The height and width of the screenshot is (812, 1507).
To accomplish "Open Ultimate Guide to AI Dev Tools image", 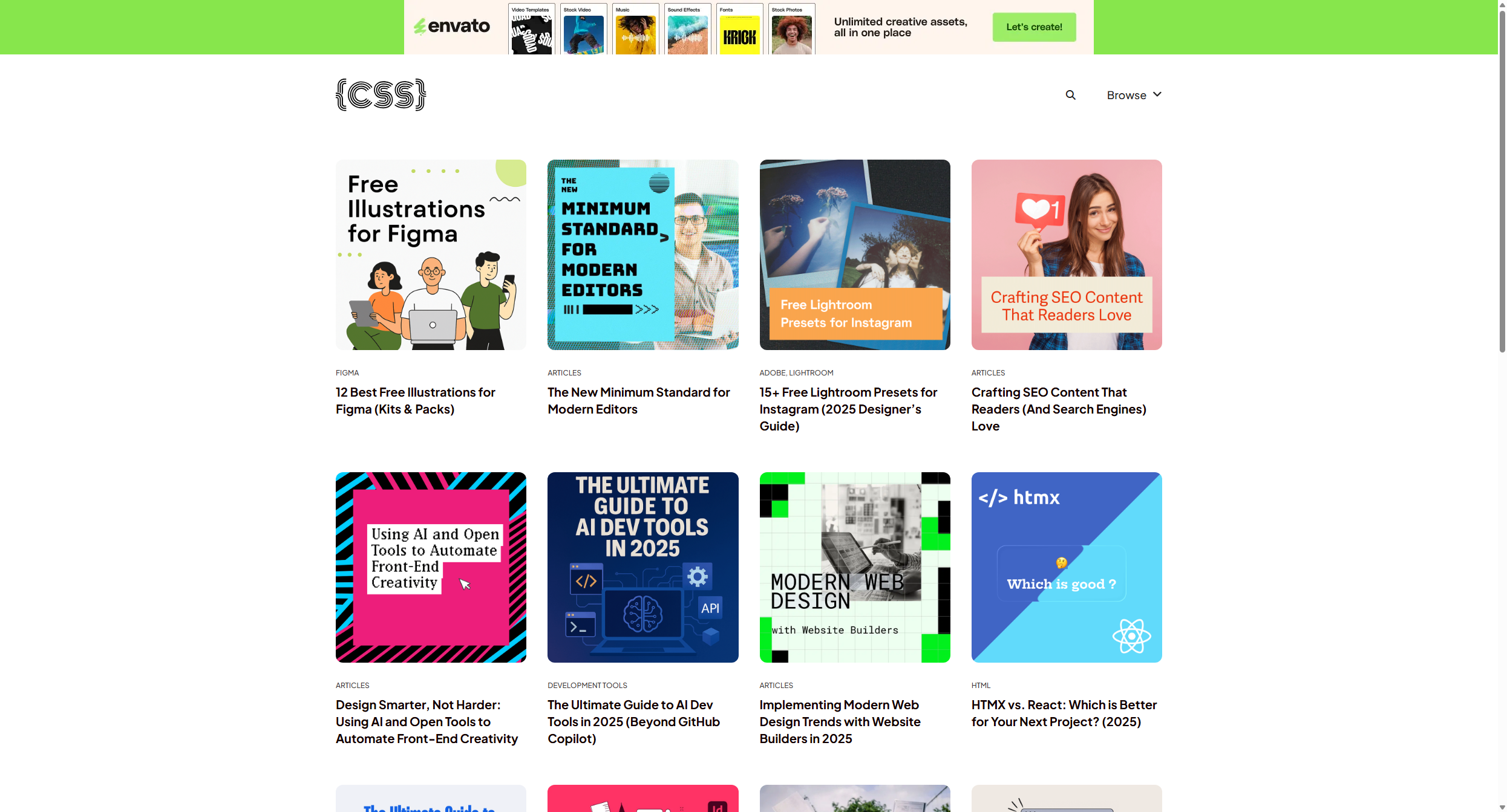I will pyautogui.click(x=642, y=567).
